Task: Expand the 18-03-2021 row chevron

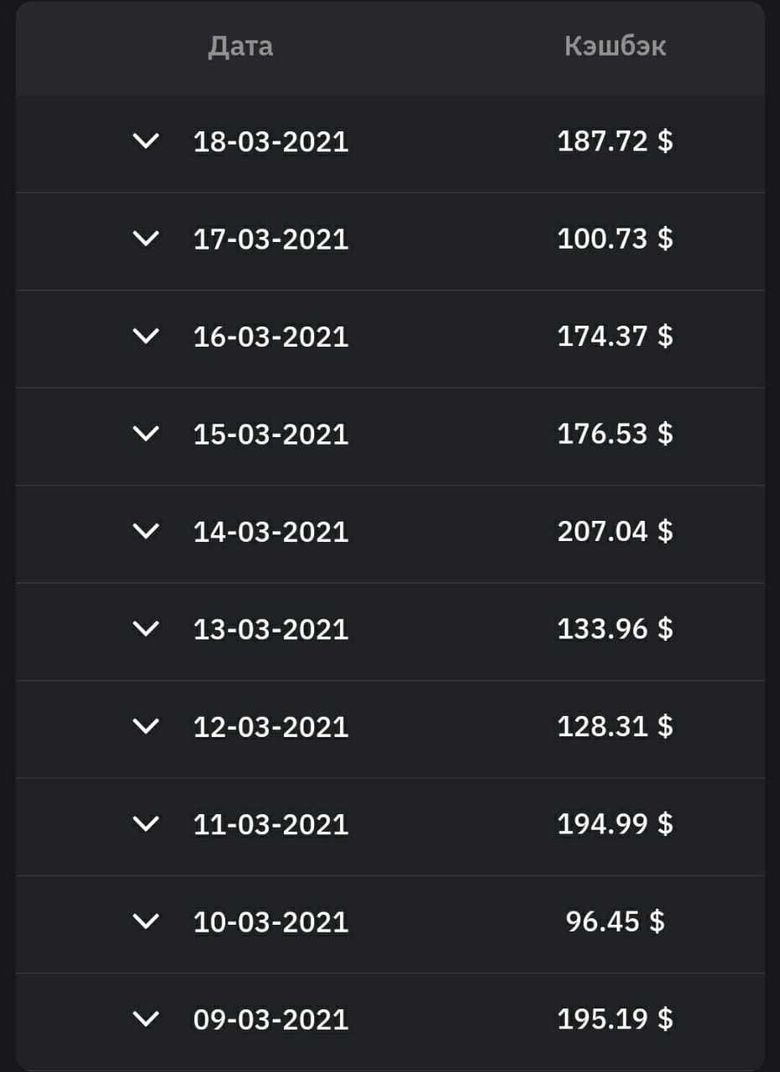Action: (x=146, y=141)
